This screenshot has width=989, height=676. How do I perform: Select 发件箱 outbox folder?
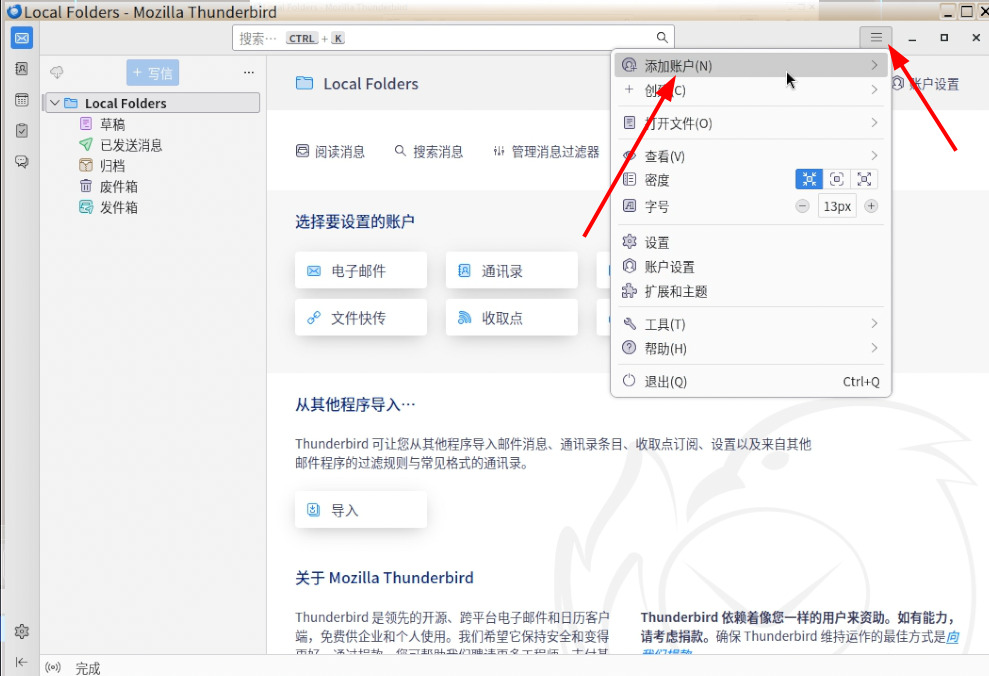tap(119, 207)
